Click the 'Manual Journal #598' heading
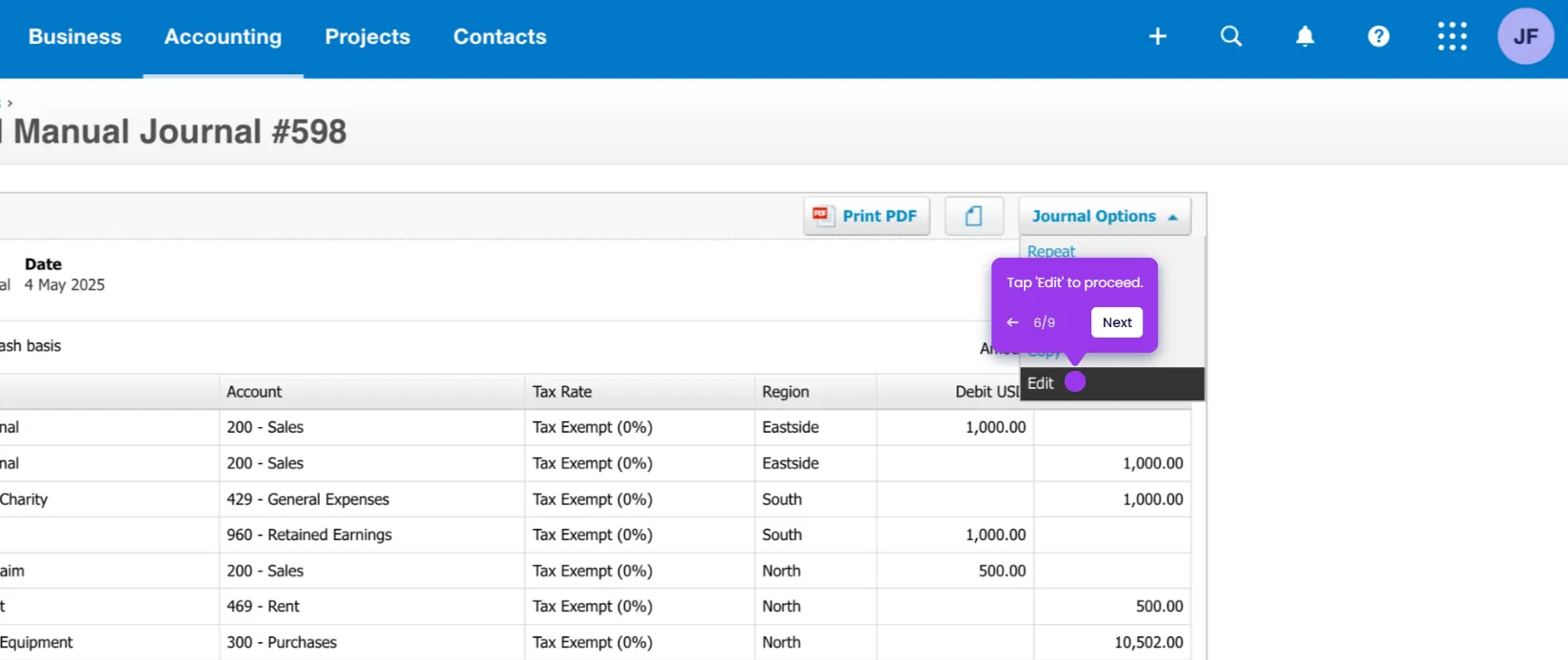The height and width of the screenshot is (660, 1568). (x=180, y=131)
